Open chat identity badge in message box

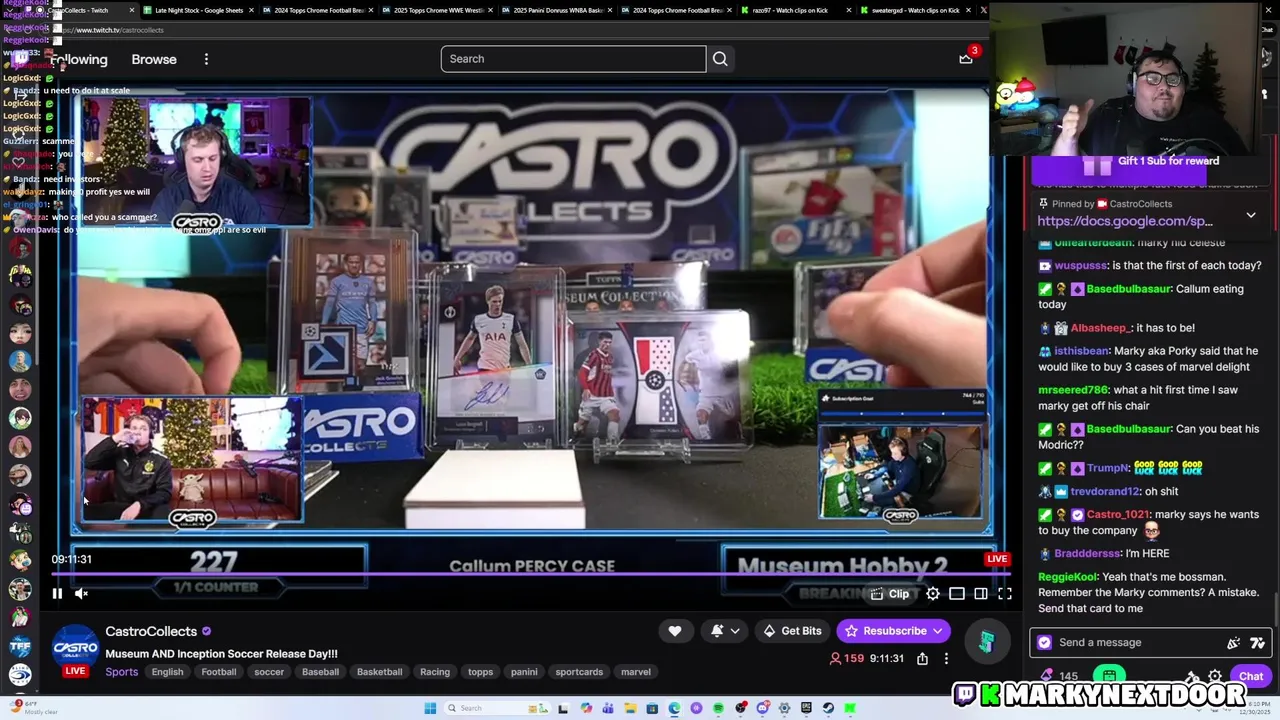coord(1045,643)
